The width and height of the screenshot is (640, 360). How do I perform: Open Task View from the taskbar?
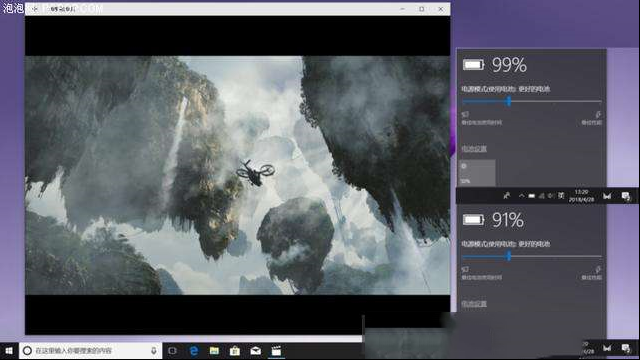coord(173,351)
